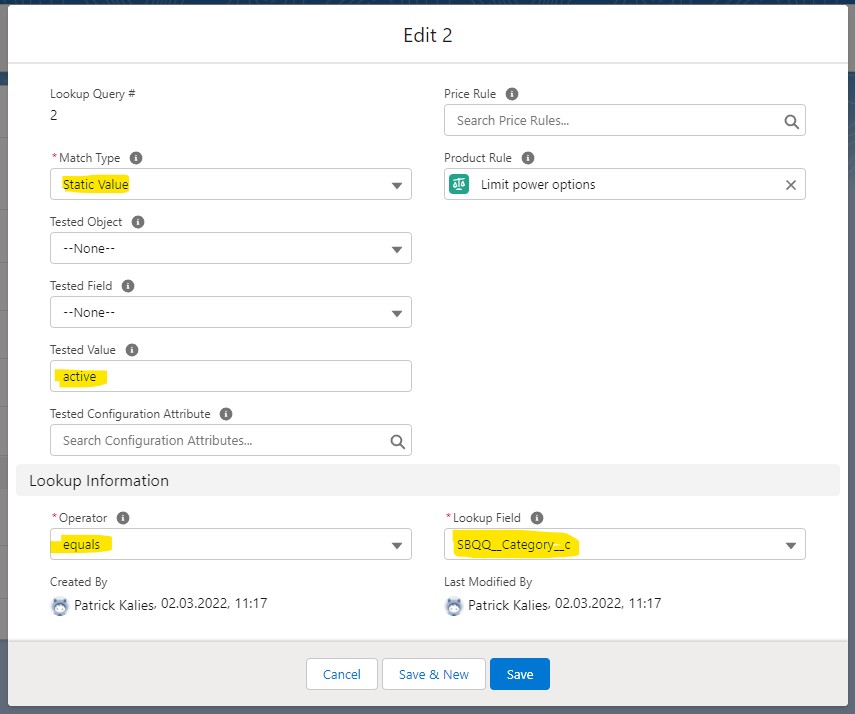Click the info icon beside Operator
The image size is (855, 714).
point(123,518)
